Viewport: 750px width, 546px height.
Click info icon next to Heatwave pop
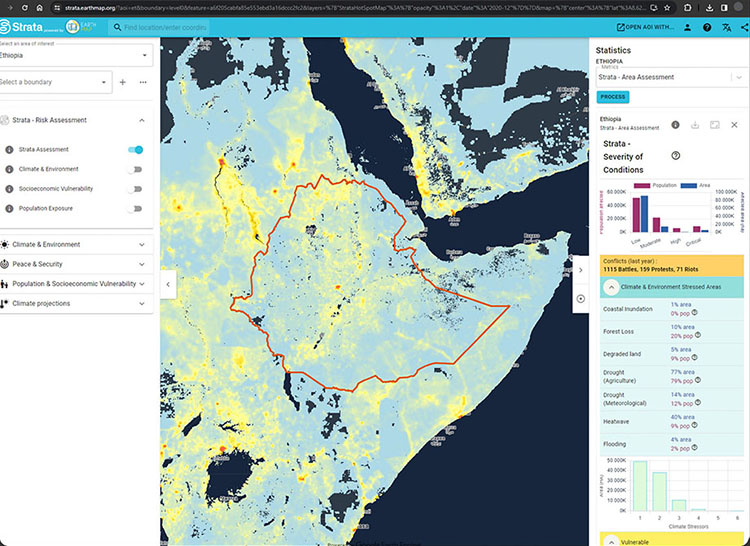pos(695,425)
